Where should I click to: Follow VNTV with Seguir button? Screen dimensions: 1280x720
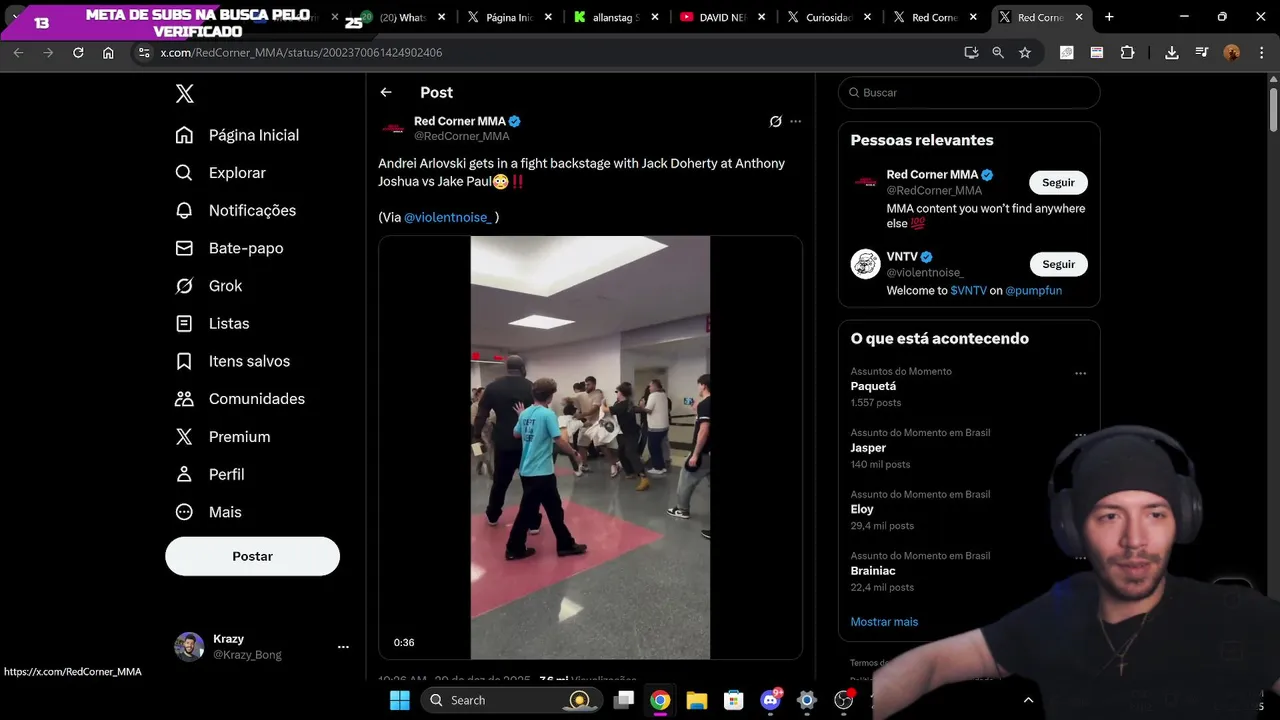pyautogui.click(x=1058, y=264)
